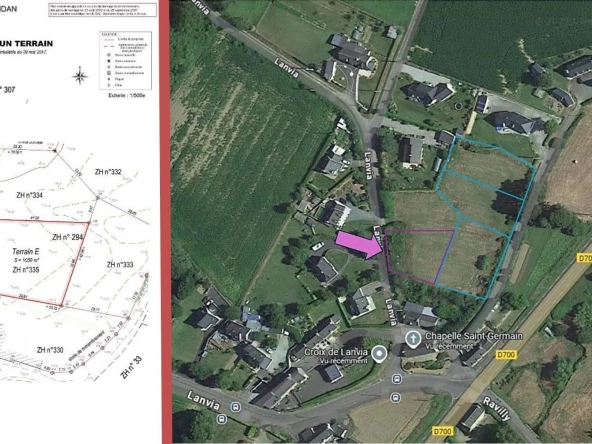Viewport: 592px width, 444px height.
Task: Select the Ravilly street label
Action: 496,409
